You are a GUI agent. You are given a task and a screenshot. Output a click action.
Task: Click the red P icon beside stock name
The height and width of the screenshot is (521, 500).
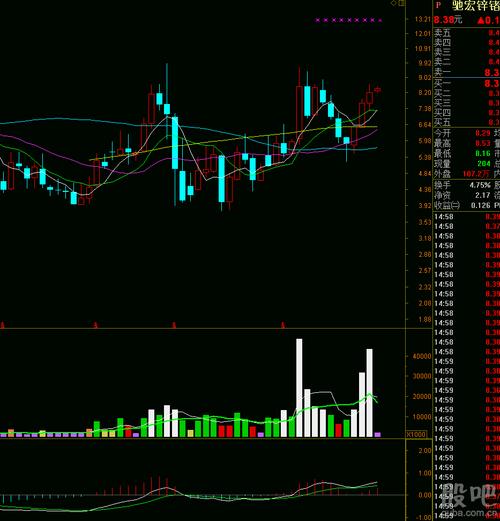tap(438, 5)
